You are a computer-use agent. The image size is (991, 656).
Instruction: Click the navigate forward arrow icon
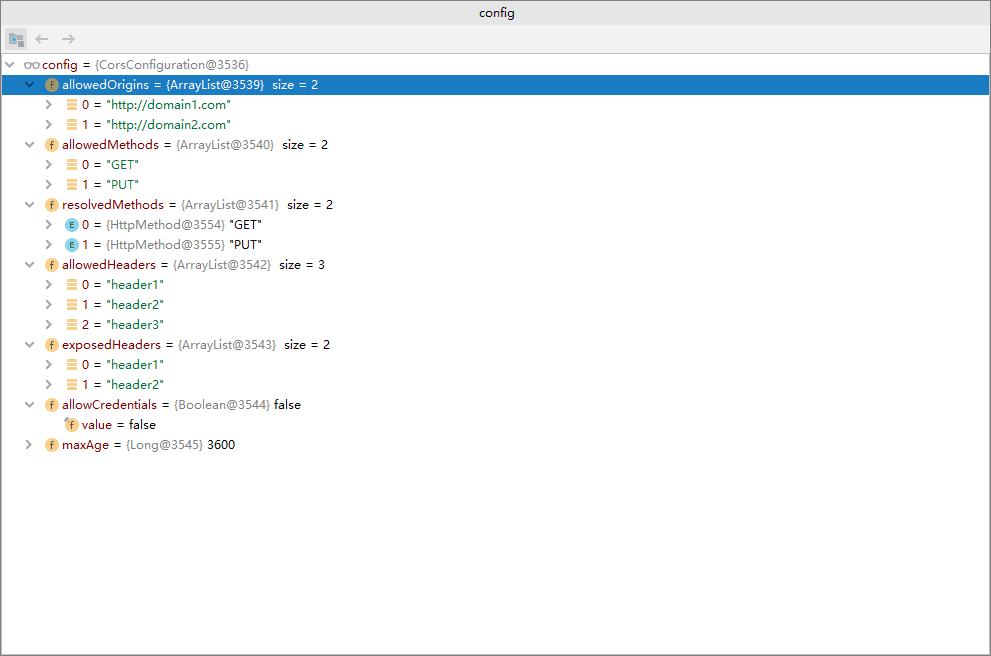point(68,39)
